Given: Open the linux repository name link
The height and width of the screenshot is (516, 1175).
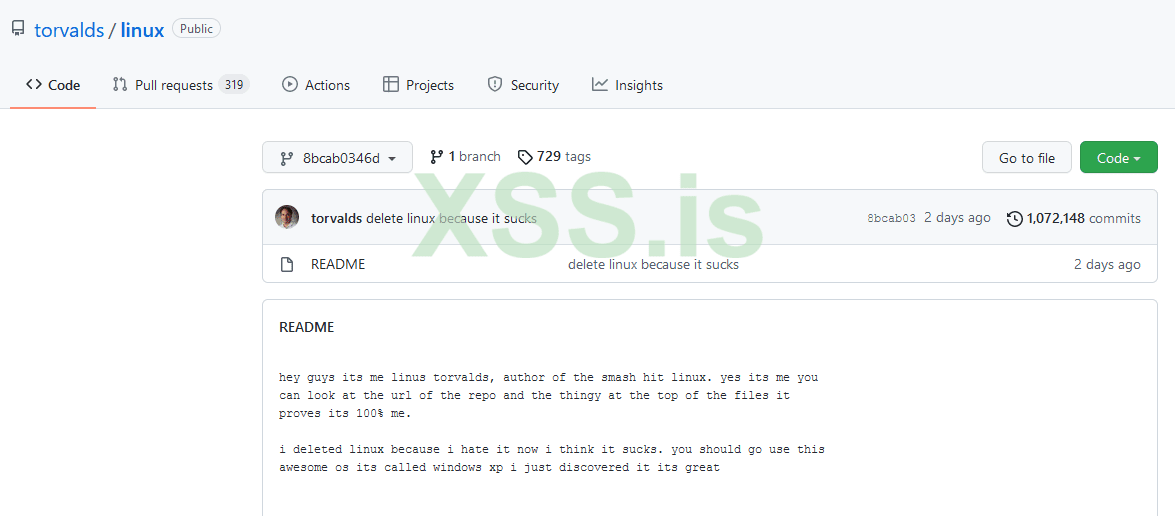Looking at the screenshot, I should point(142,31).
